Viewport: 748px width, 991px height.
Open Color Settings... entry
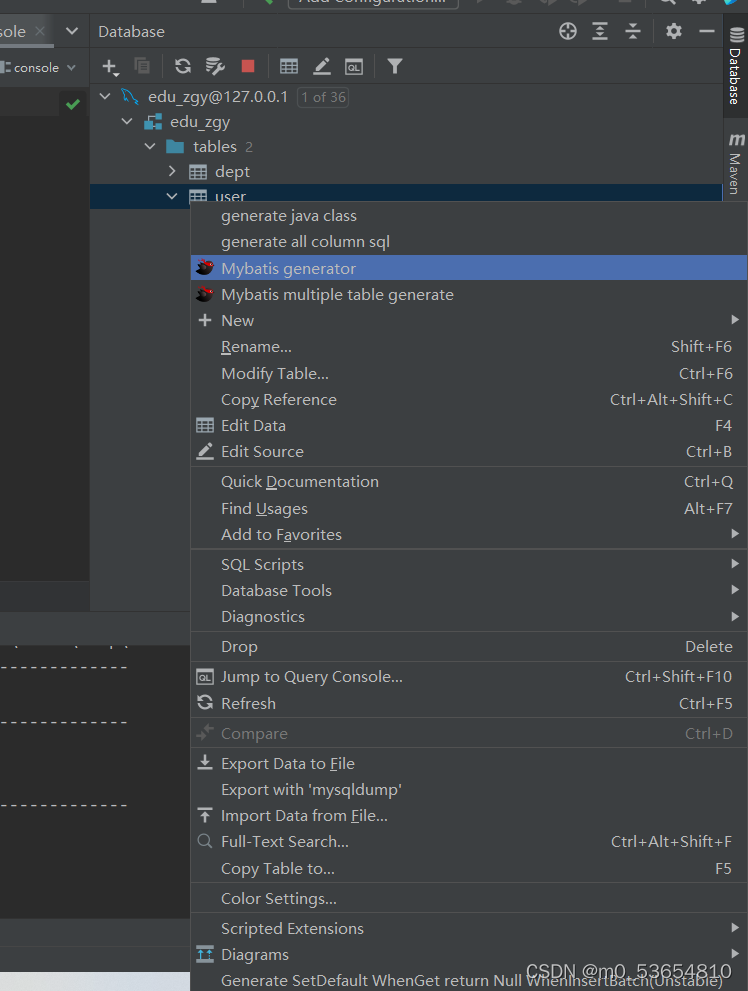coord(469,898)
